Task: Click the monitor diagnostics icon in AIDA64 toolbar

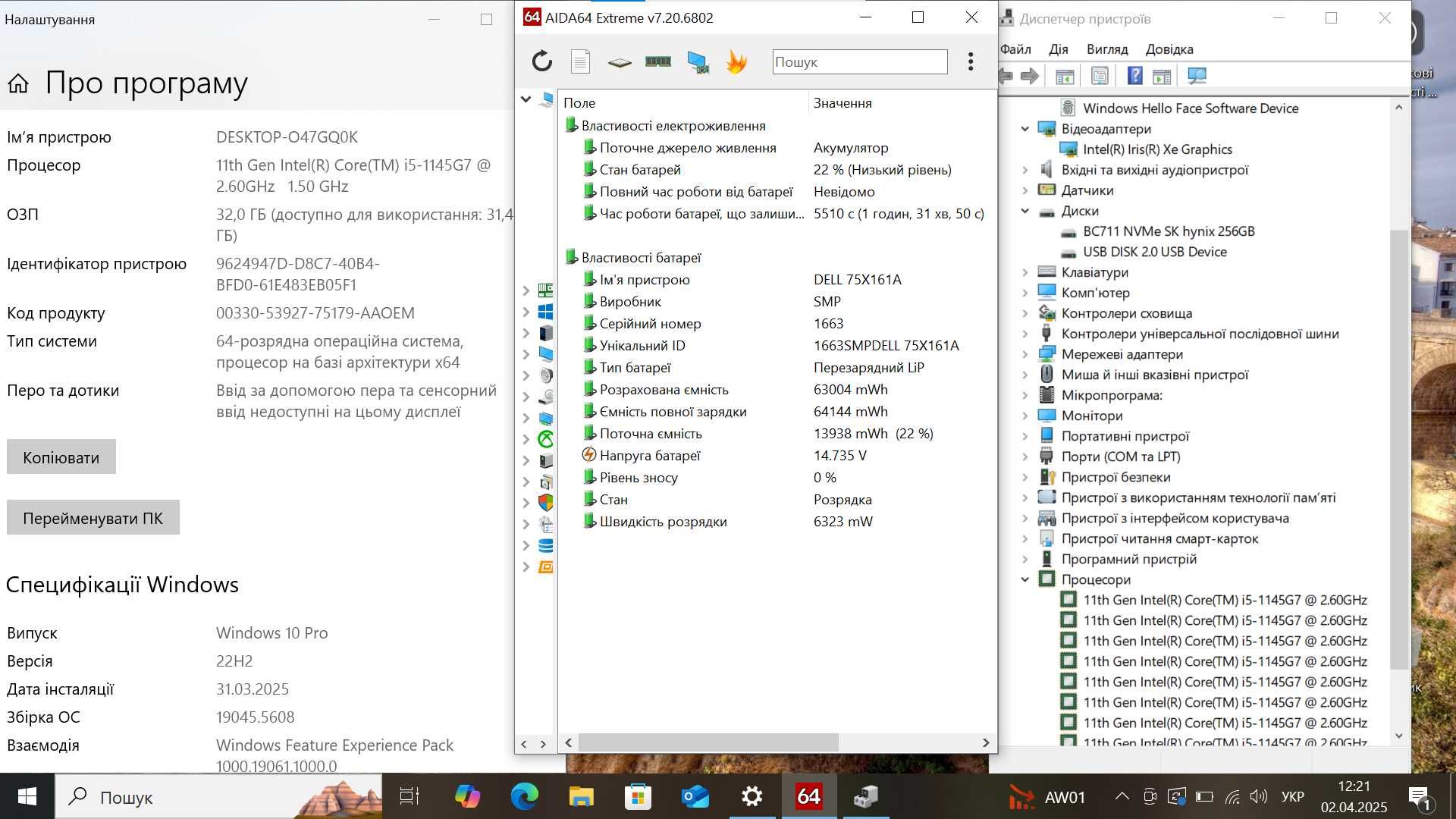Action: coord(698,62)
